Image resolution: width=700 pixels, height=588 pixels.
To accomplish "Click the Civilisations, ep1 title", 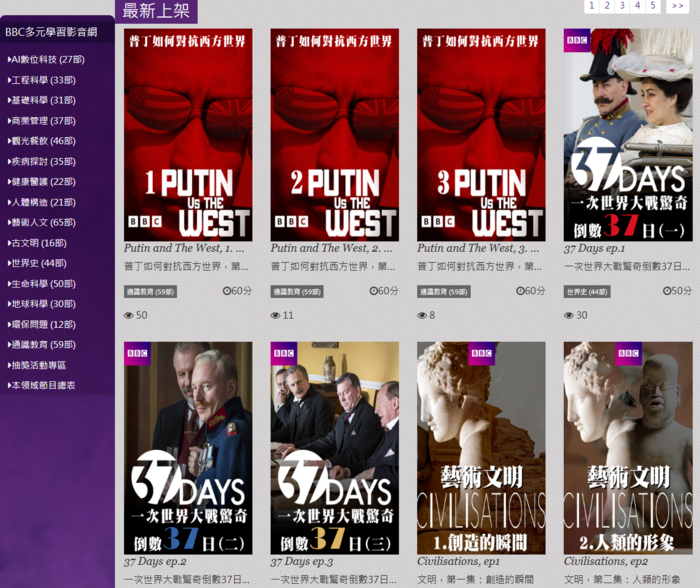I will [x=458, y=561].
